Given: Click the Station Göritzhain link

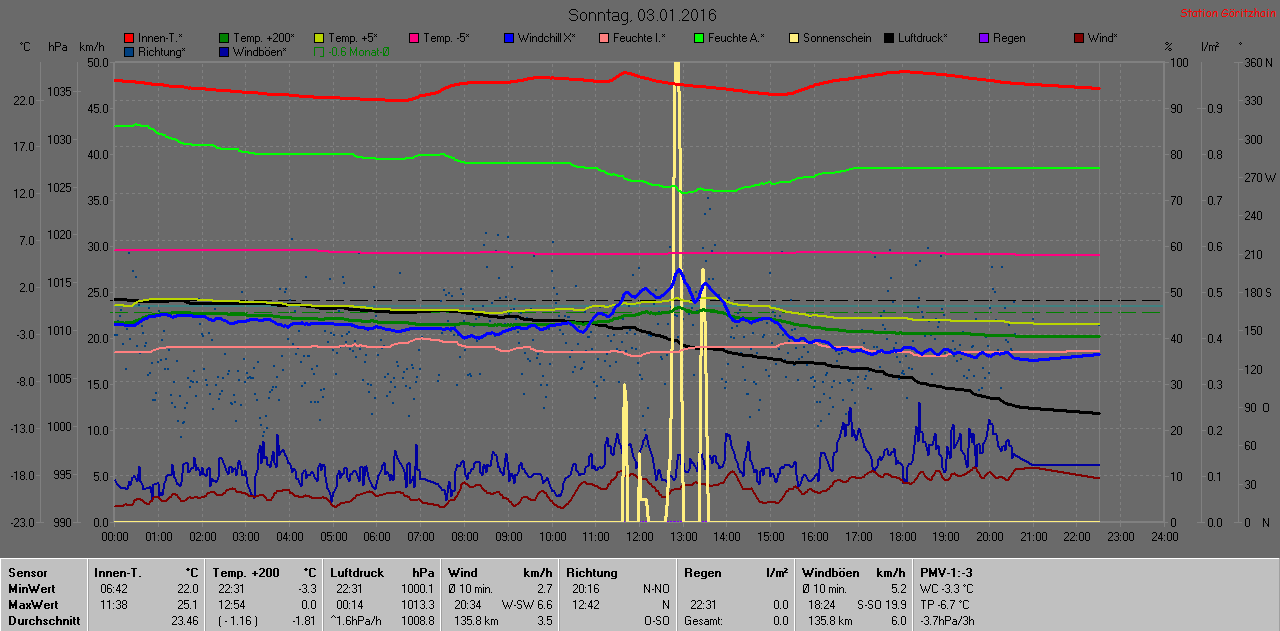Looking at the screenshot, I should 1227,13.
